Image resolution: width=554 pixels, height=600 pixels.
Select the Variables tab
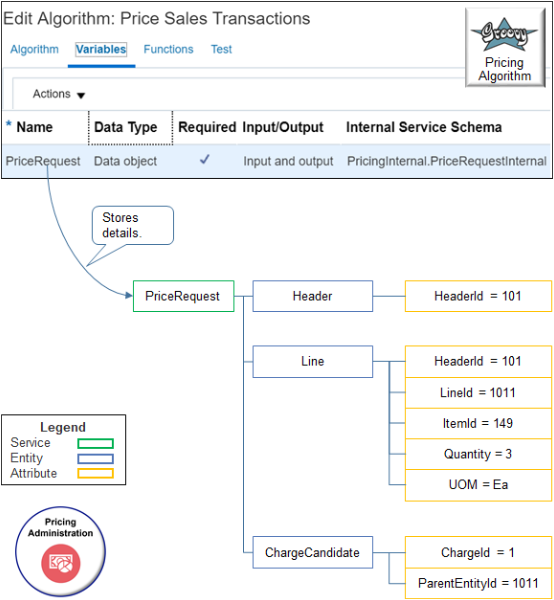click(x=101, y=49)
